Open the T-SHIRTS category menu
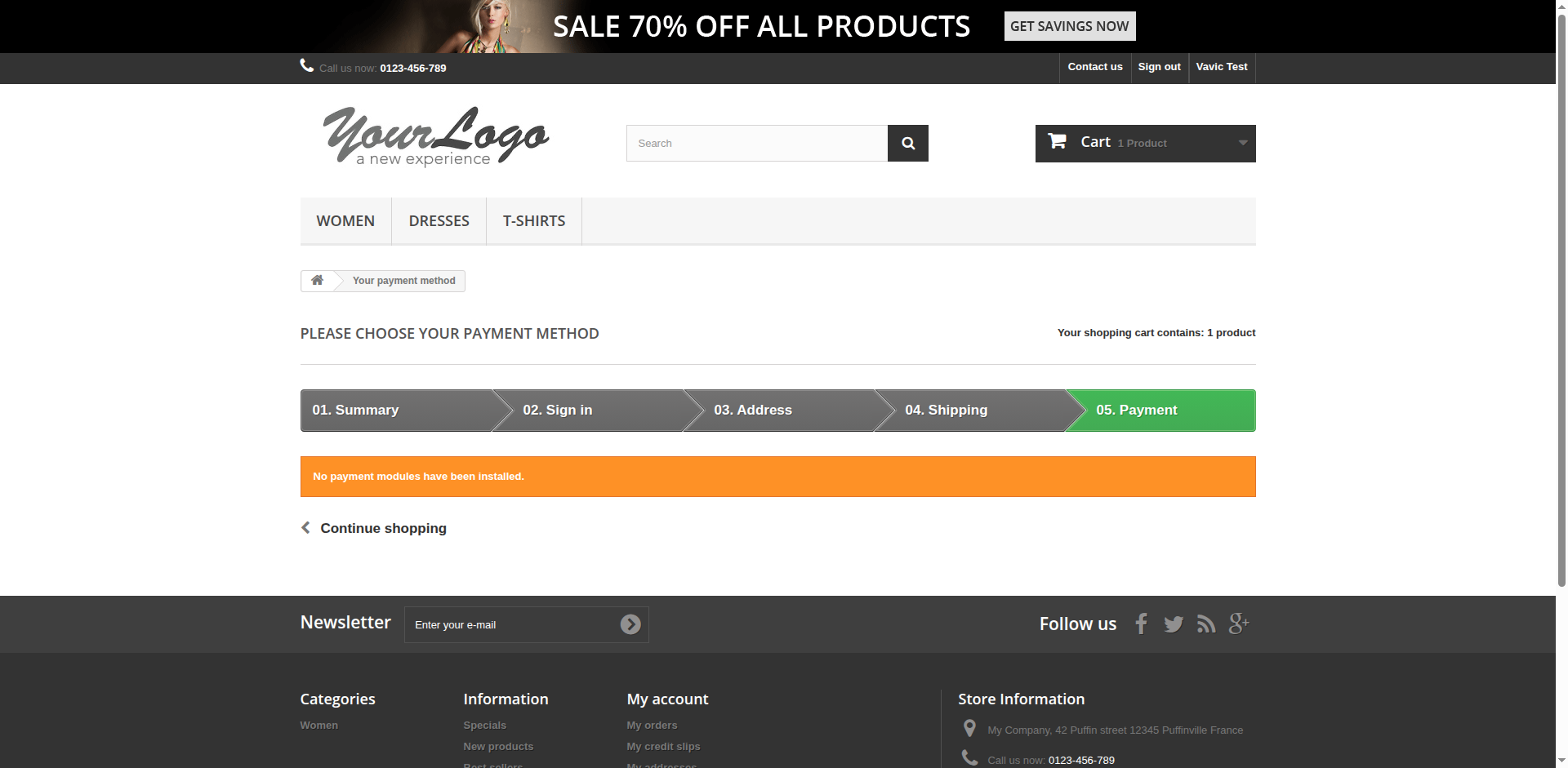1568x768 pixels. click(x=534, y=221)
